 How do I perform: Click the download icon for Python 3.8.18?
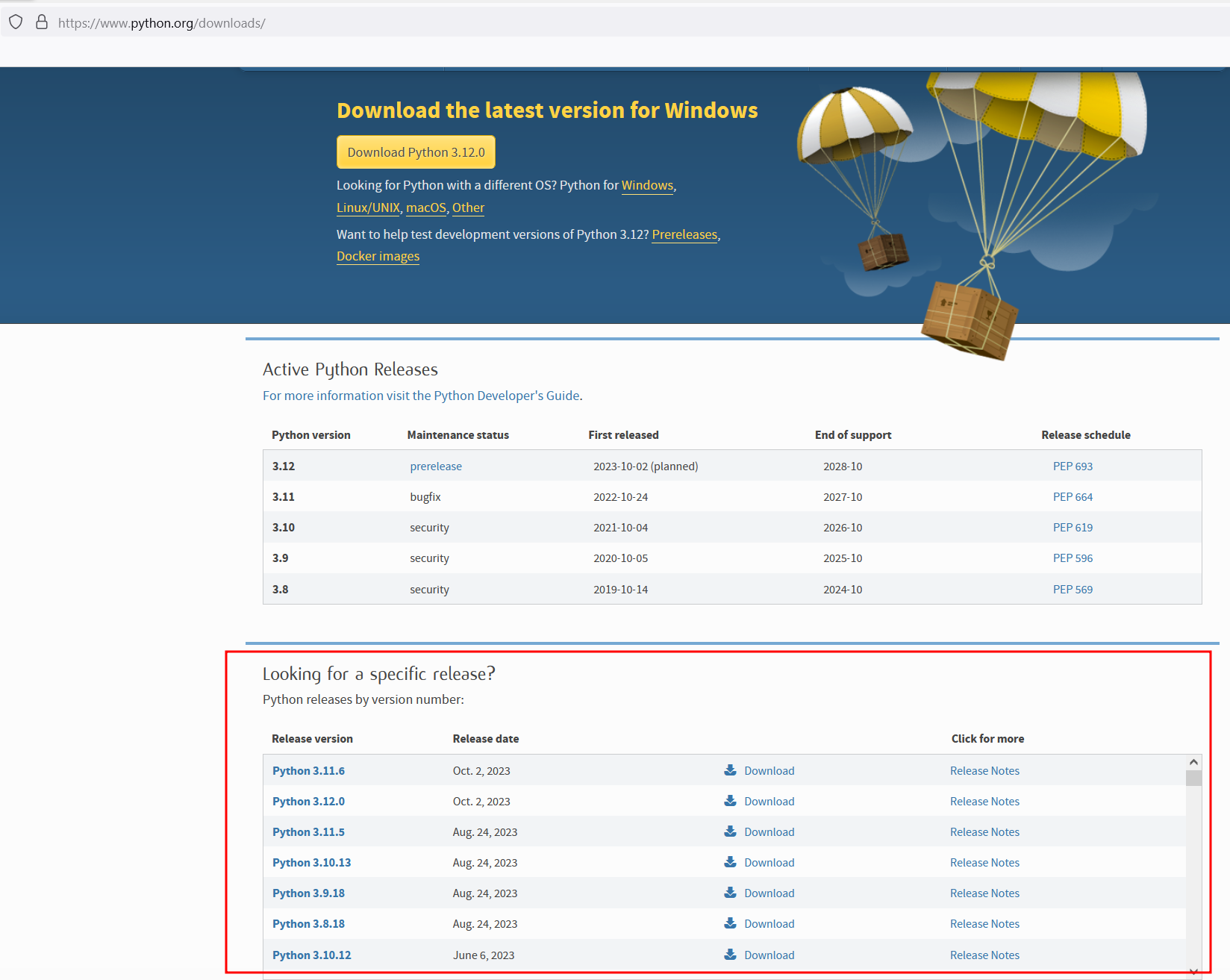pyautogui.click(x=731, y=923)
